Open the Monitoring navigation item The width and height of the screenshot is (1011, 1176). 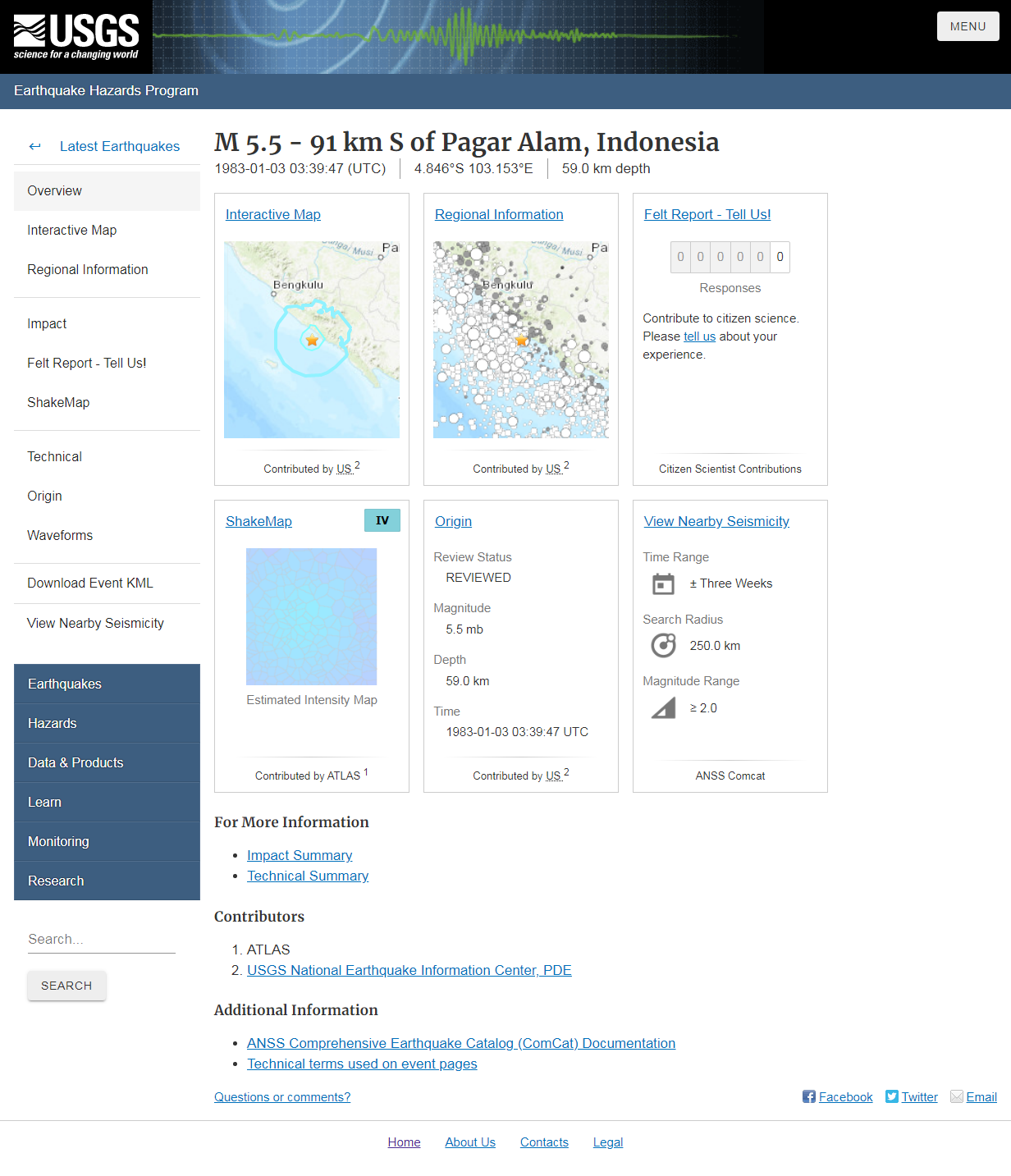coord(107,841)
